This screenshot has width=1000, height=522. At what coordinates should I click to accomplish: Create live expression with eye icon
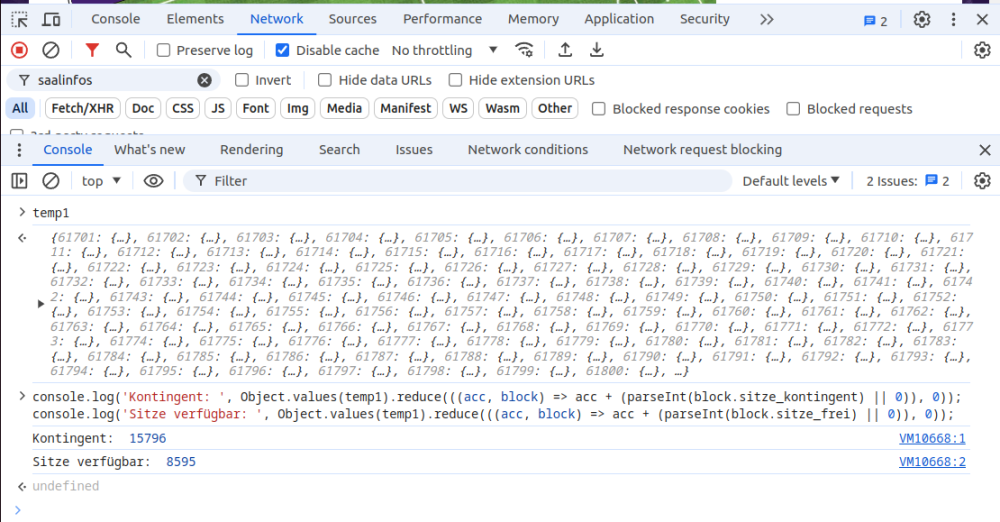point(153,181)
